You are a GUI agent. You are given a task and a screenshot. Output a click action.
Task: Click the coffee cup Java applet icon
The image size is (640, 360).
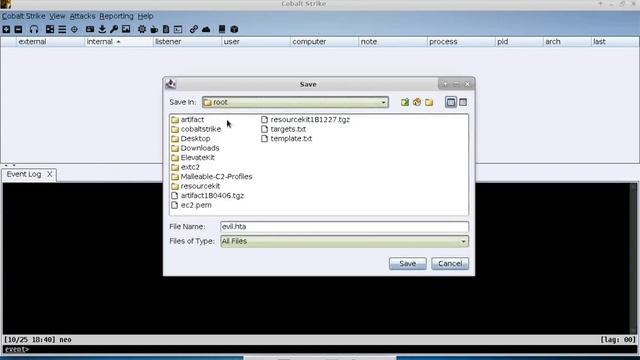pos(154,29)
